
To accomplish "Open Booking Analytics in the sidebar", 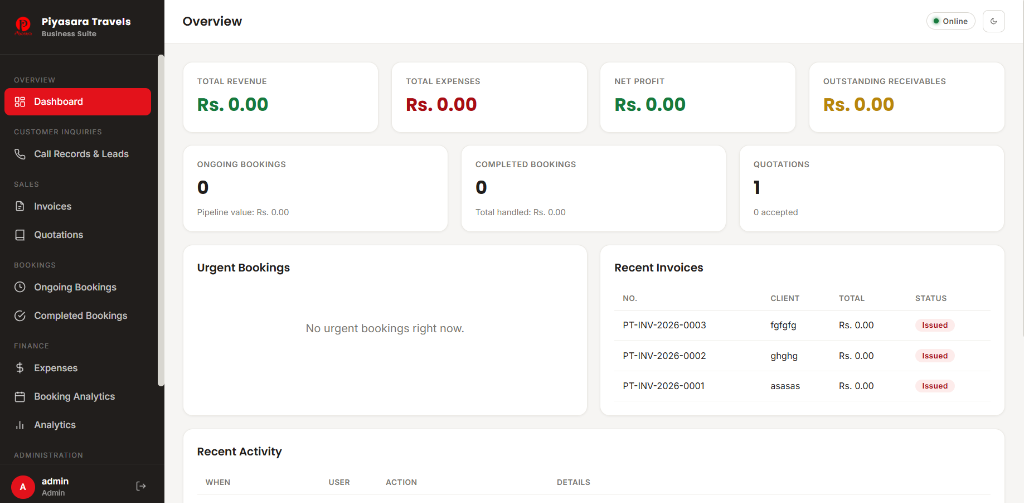I will pos(78,397).
